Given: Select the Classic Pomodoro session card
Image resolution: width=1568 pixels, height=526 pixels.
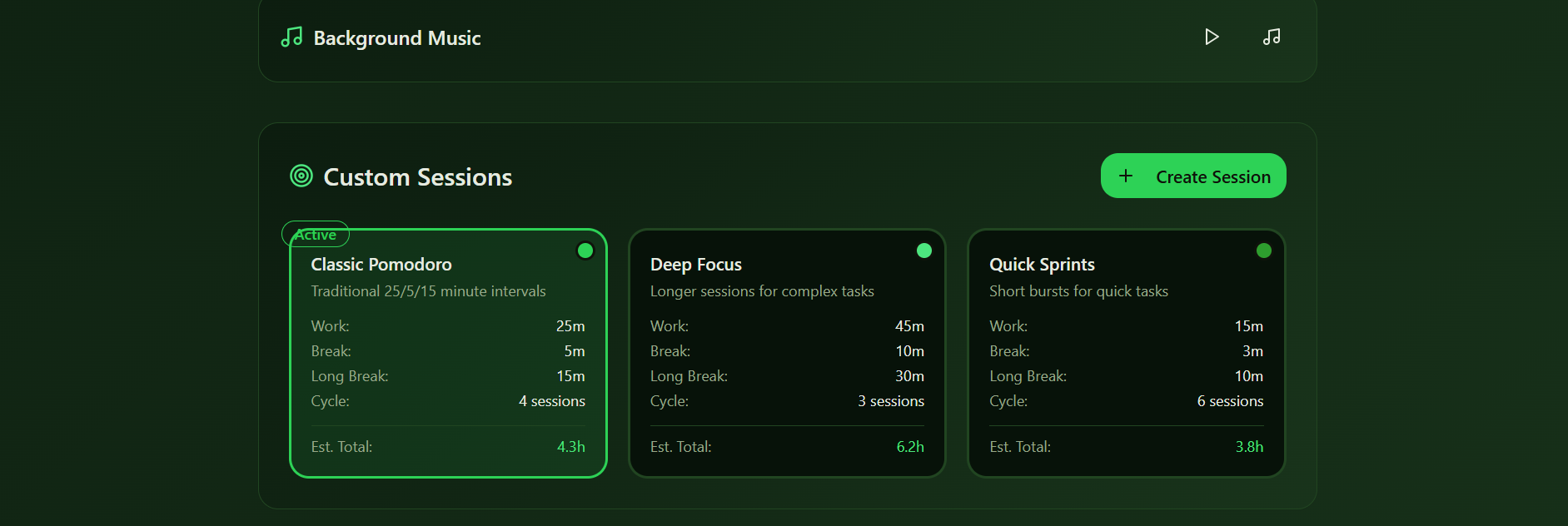Looking at the screenshot, I should (448, 353).
